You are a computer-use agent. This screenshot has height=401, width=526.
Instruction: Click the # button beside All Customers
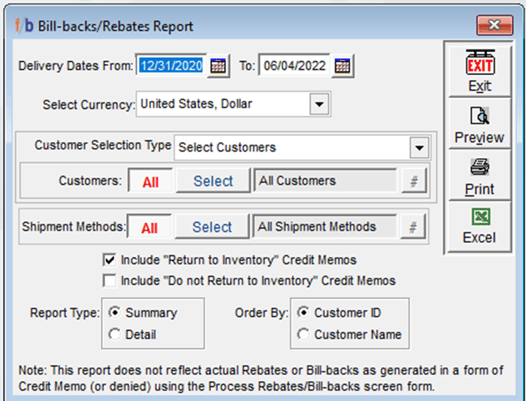click(414, 181)
